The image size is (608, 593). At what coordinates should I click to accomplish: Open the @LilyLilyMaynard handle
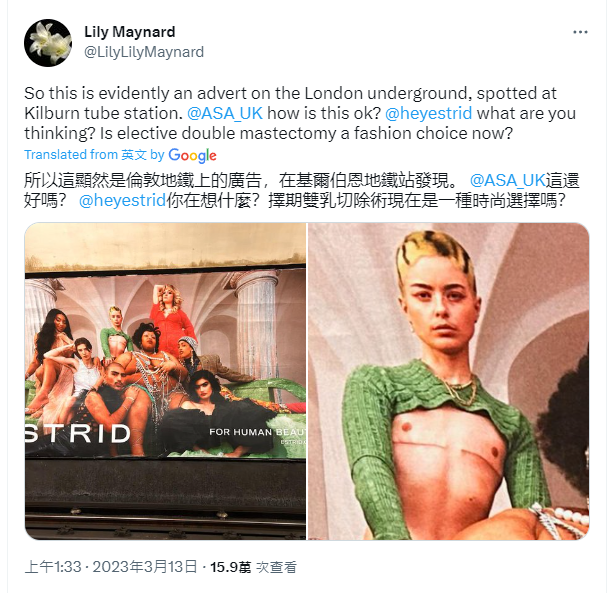[x=144, y=52]
